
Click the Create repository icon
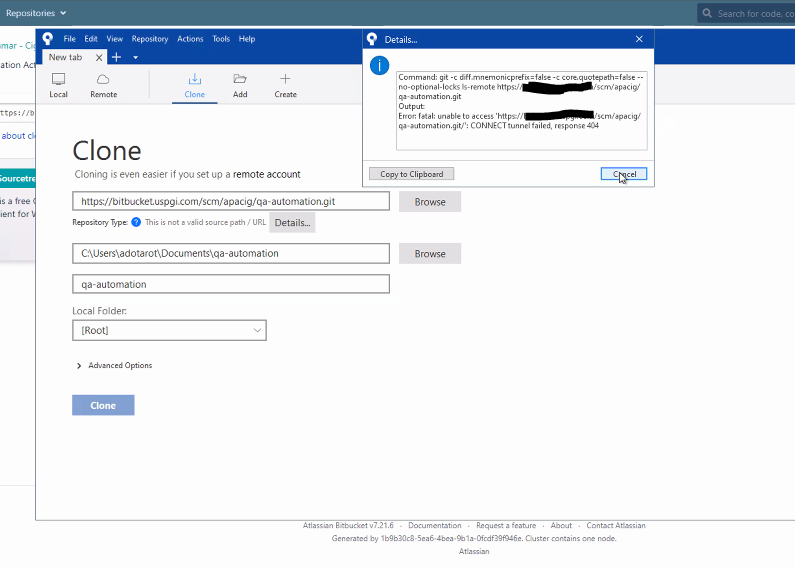click(x=285, y=85)
